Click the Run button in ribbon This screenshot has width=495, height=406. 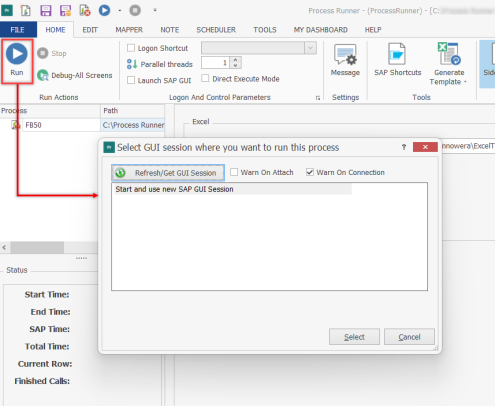pos(17,61)
